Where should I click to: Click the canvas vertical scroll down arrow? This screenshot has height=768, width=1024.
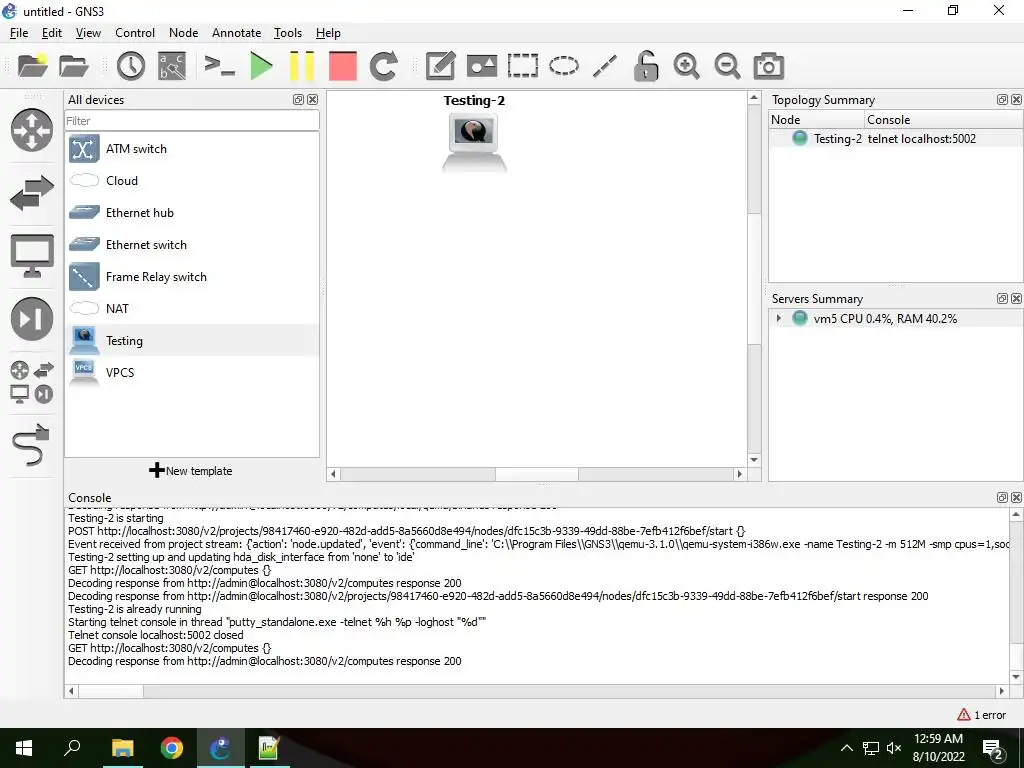754,460
